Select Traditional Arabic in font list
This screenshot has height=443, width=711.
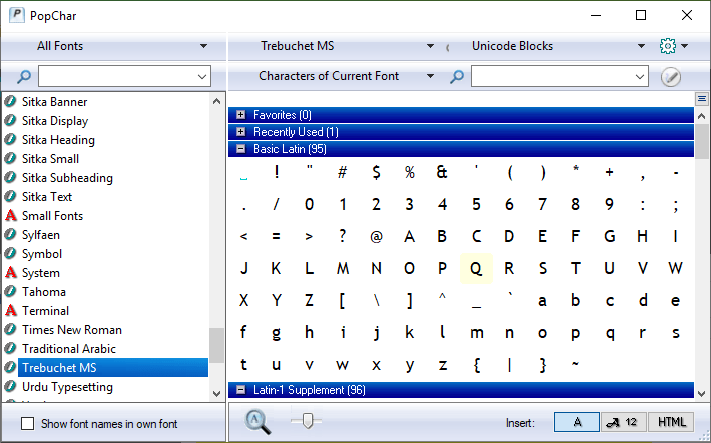pos(69,349)
